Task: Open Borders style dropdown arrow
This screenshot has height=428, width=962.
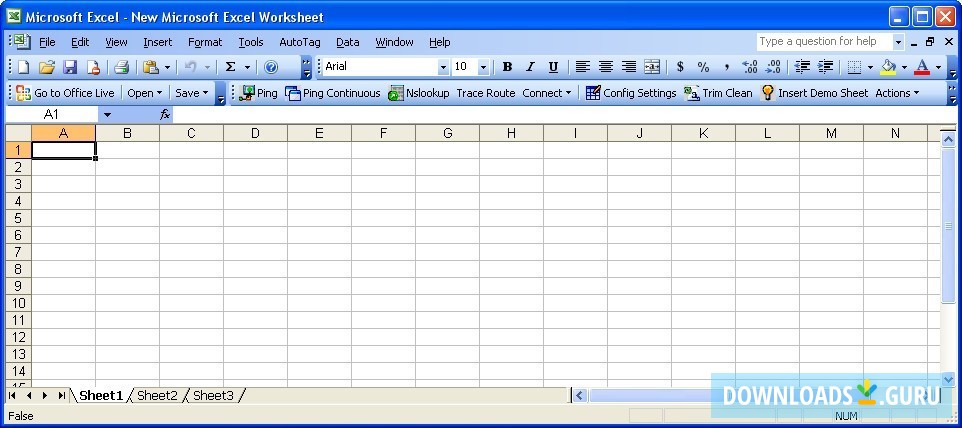Action: point(870,67)
